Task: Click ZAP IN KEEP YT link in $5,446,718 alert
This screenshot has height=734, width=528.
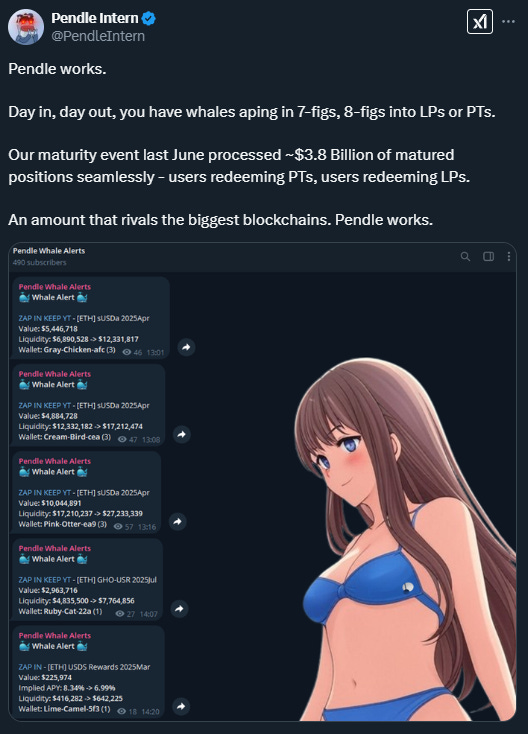Action: coord(44,318)
